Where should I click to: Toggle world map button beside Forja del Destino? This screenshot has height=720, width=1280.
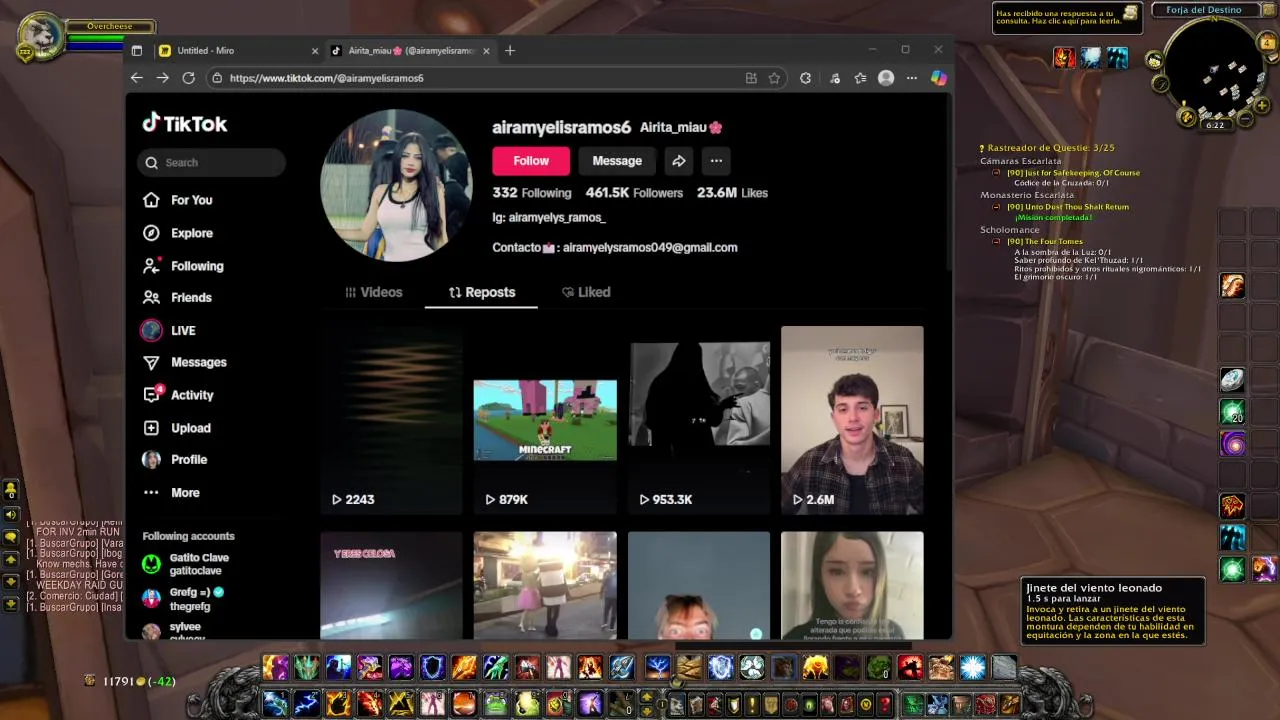click(1271, 11)
